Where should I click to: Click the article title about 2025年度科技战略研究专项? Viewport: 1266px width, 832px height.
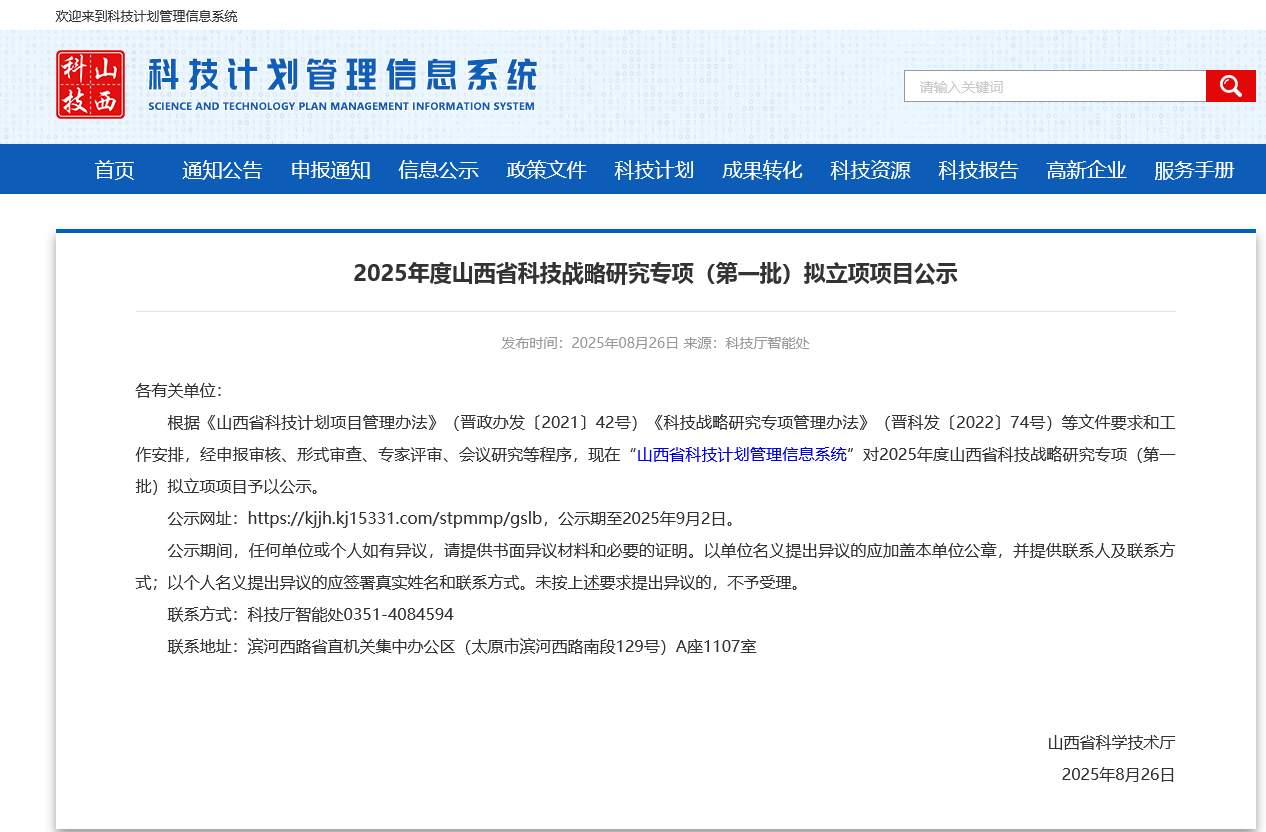pos(655,273)
